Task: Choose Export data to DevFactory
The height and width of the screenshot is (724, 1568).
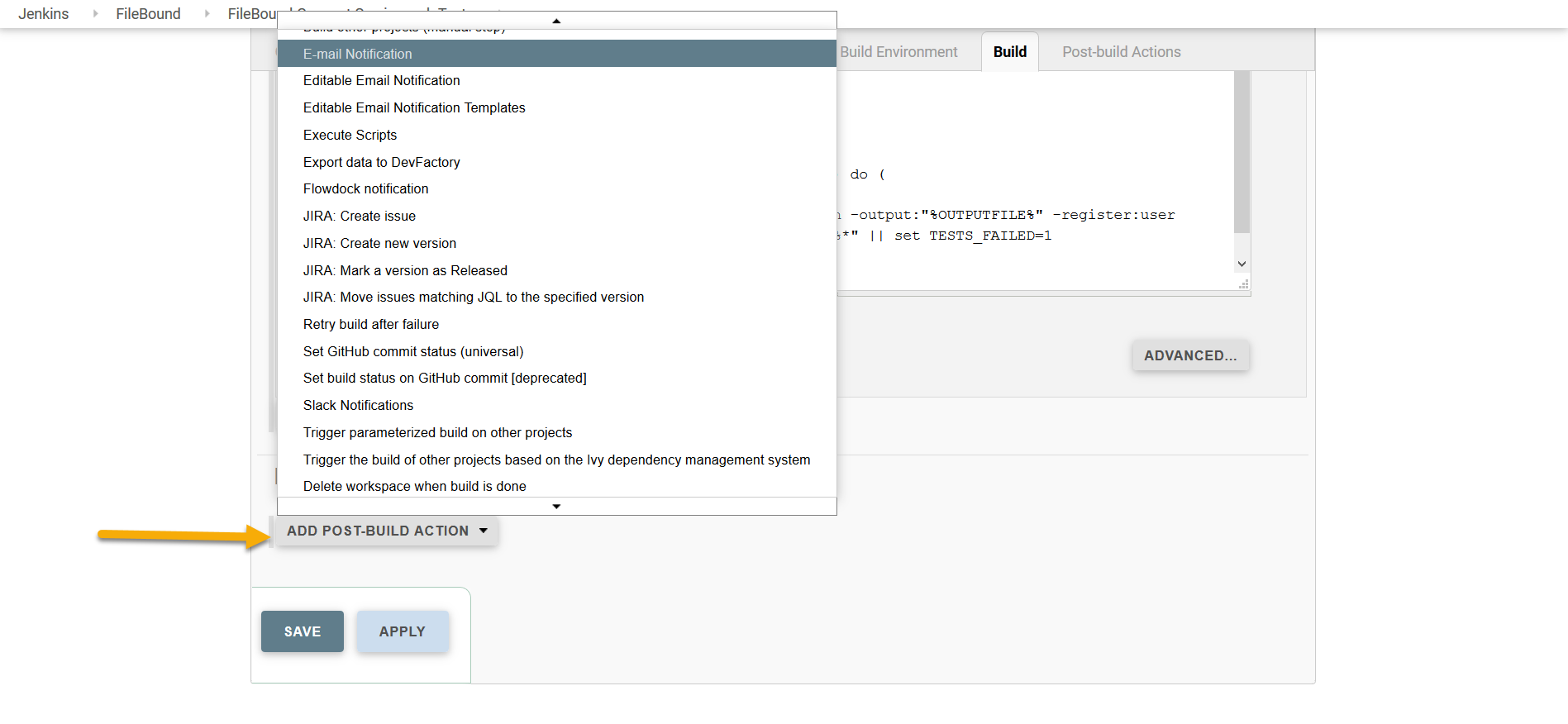Action: click(x=556, y=162)
